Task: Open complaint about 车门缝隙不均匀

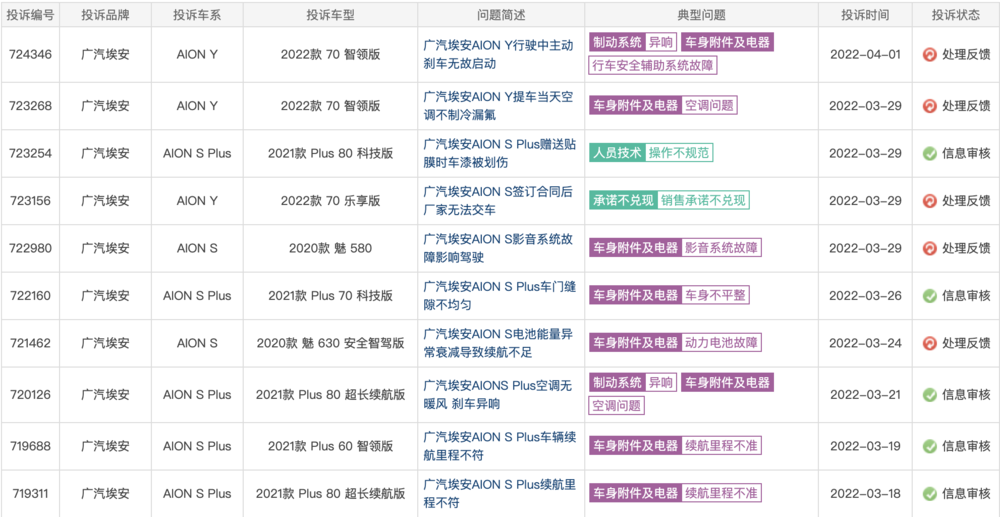Action: (499, 296)
